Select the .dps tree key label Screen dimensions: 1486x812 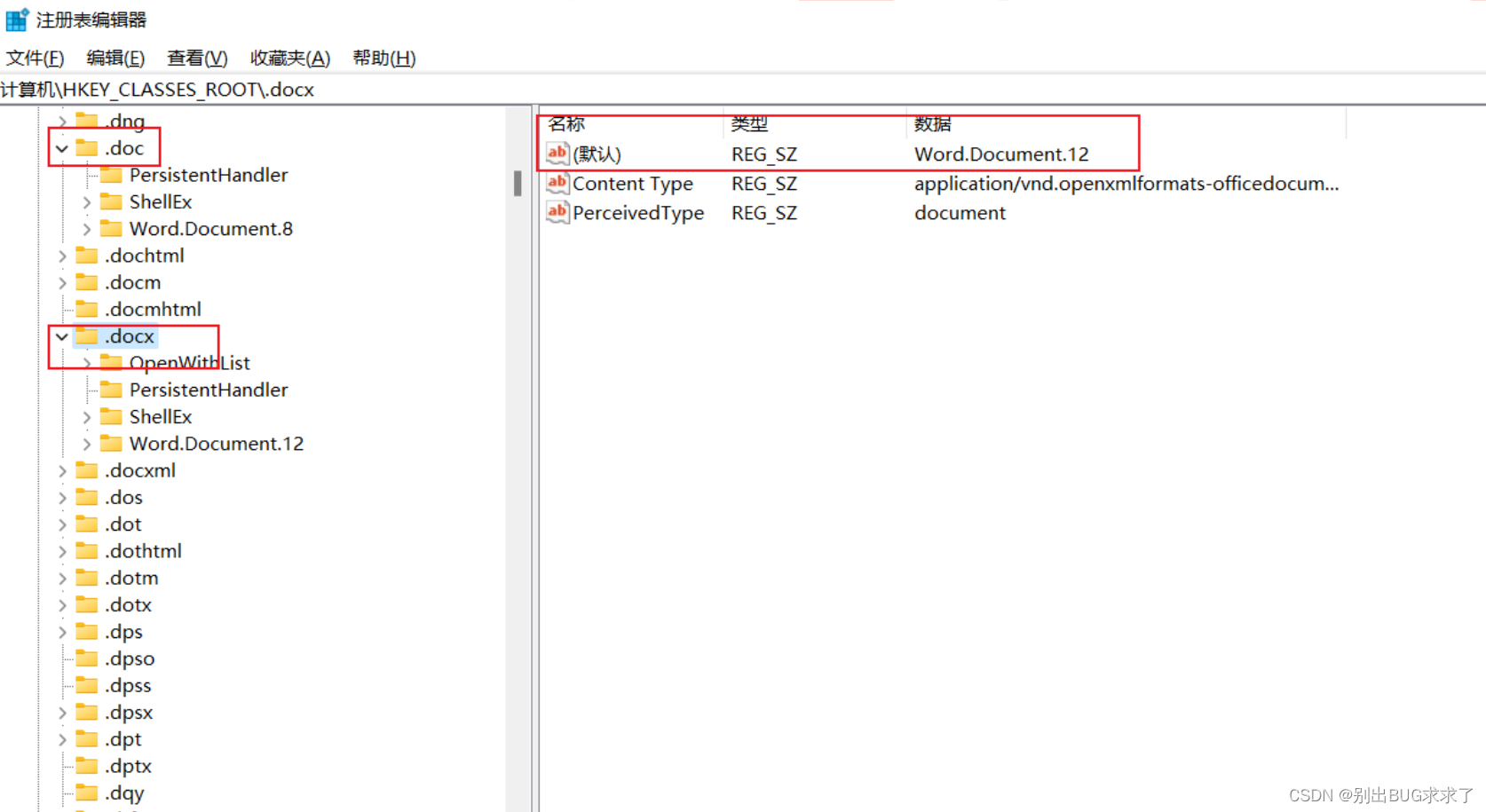123,632
